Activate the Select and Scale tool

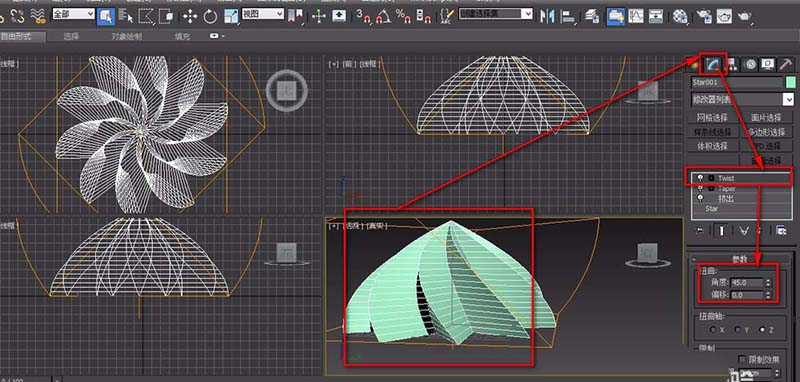pos(231,16)
